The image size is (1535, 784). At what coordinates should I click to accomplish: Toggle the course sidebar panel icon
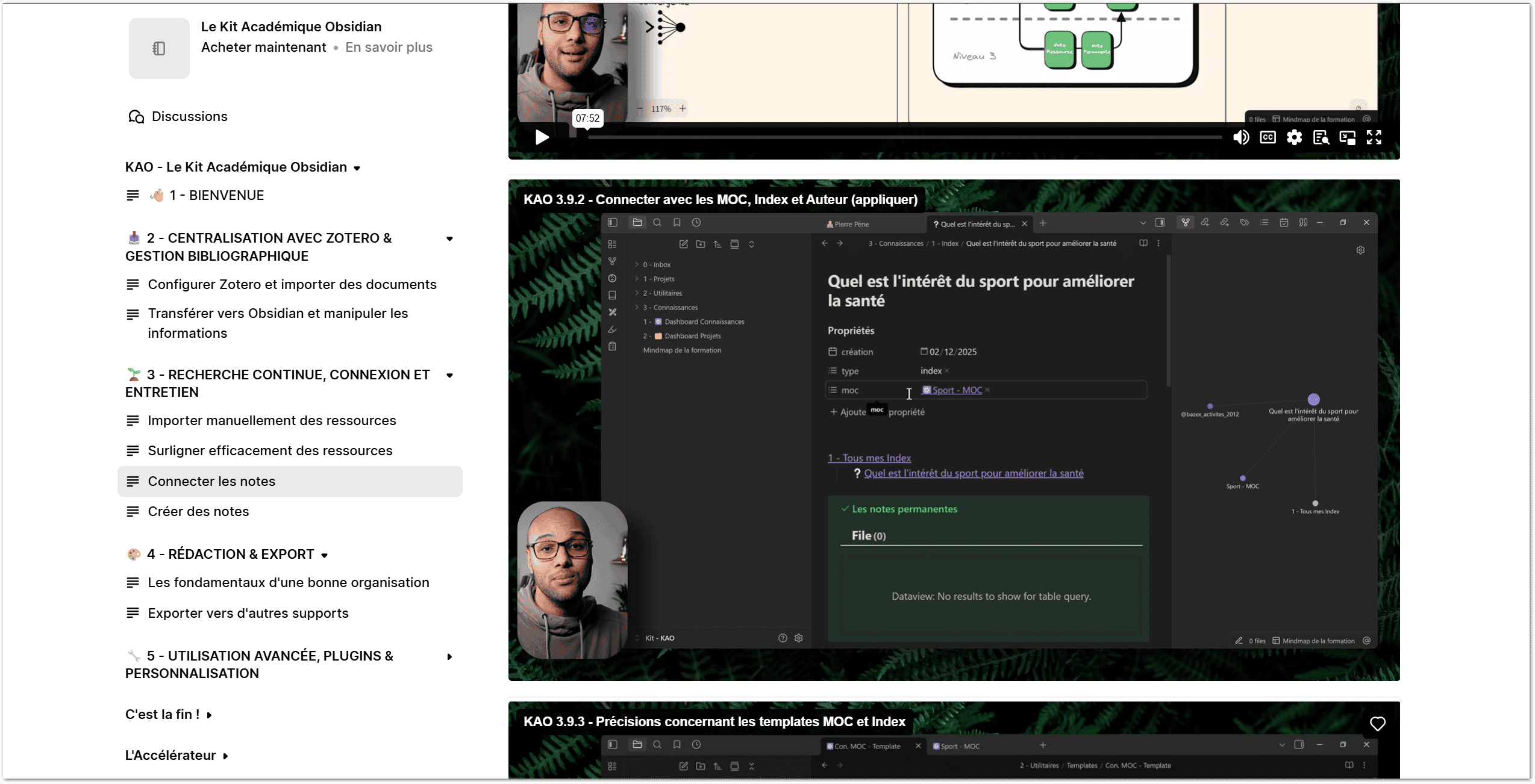point(159,48)
